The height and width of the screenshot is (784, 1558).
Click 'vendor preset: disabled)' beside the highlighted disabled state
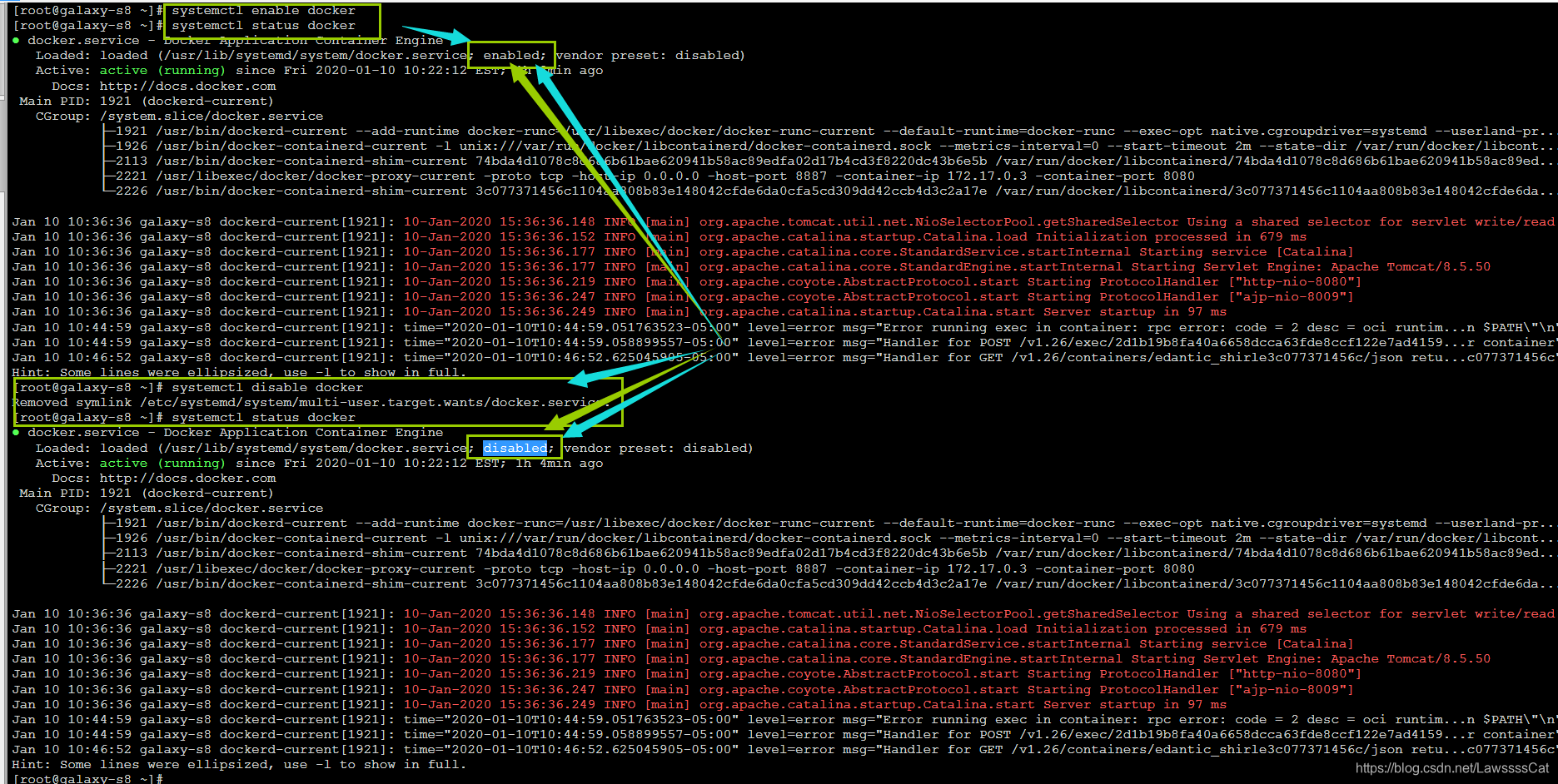coord(658,448)
